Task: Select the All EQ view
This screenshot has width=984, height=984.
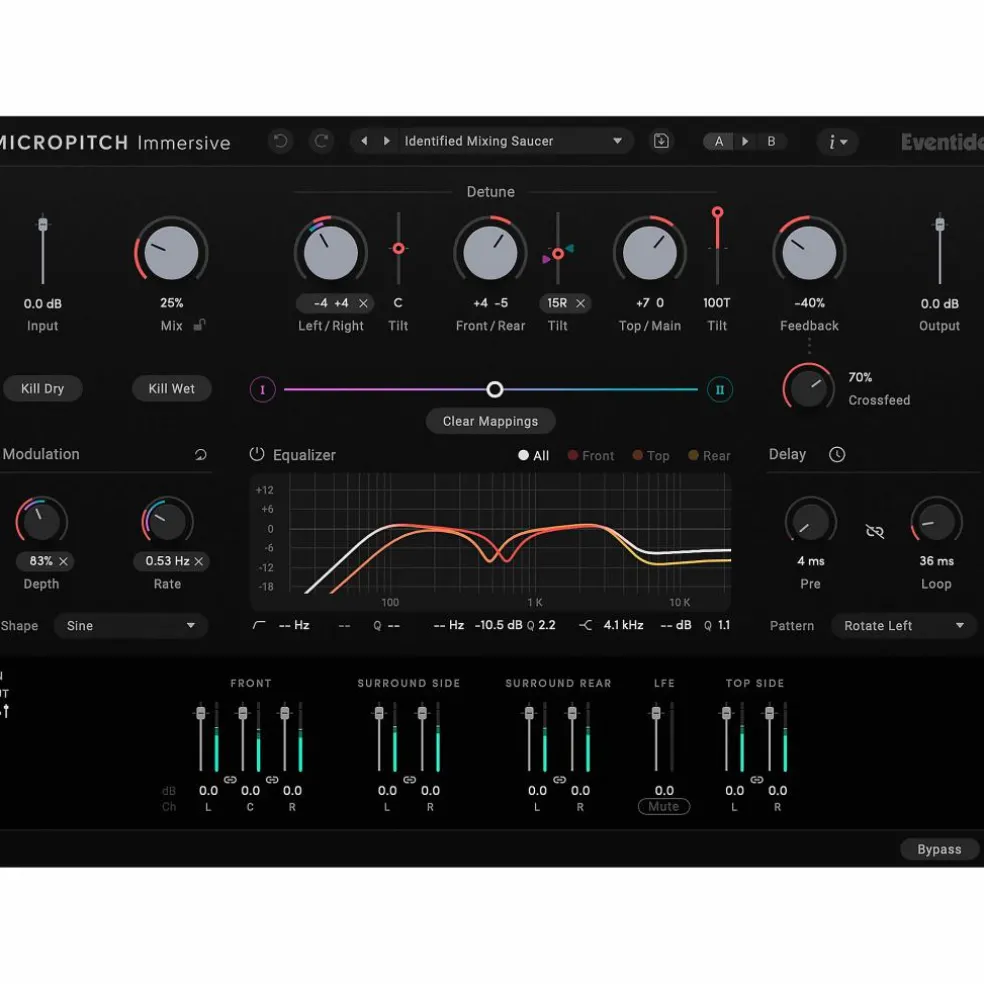Action: coord(533,456)
